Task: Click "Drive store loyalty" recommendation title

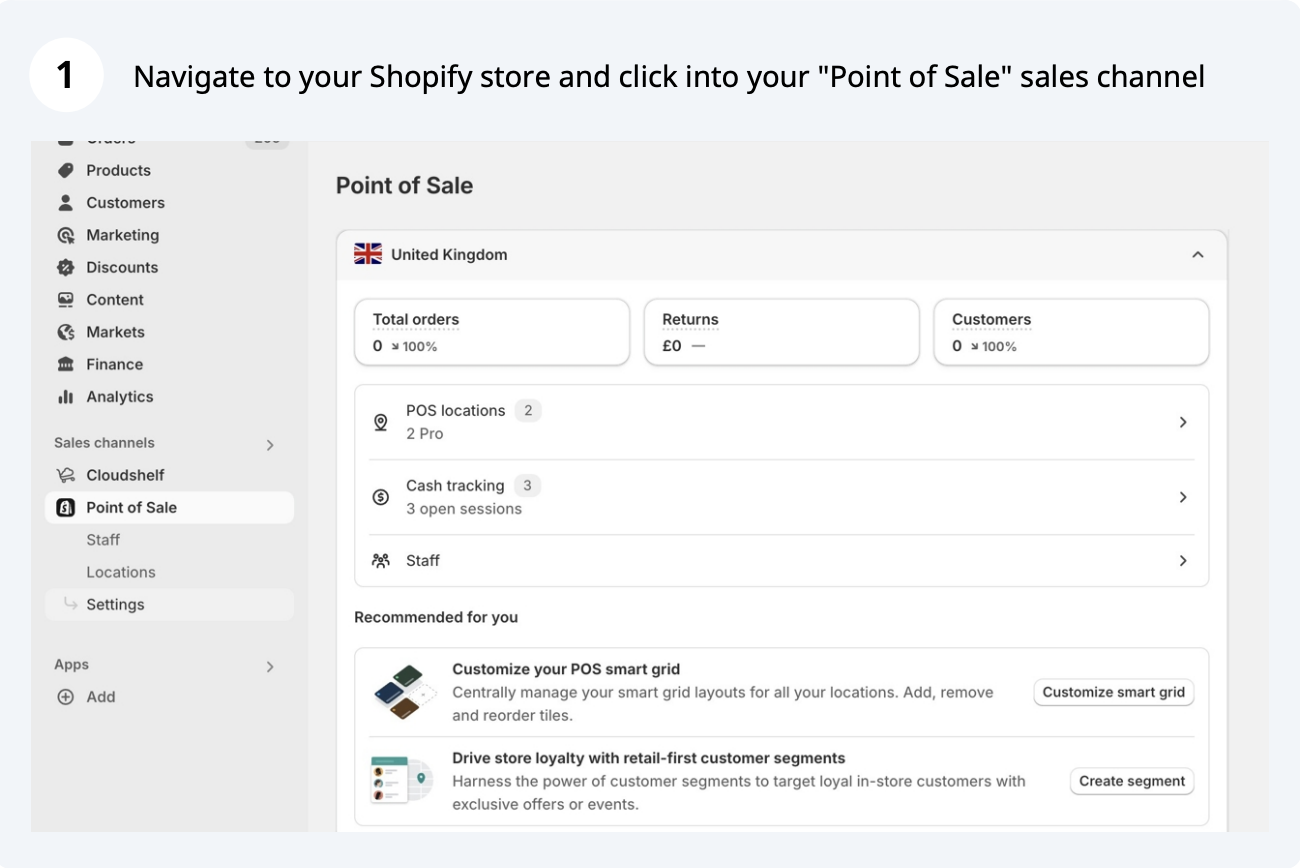Action: pos(649,758)
